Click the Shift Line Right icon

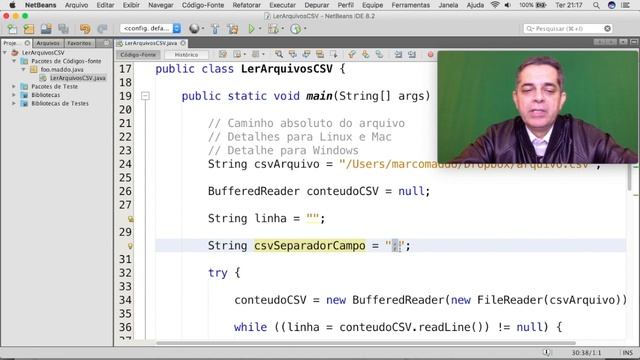tap(412, 54)
